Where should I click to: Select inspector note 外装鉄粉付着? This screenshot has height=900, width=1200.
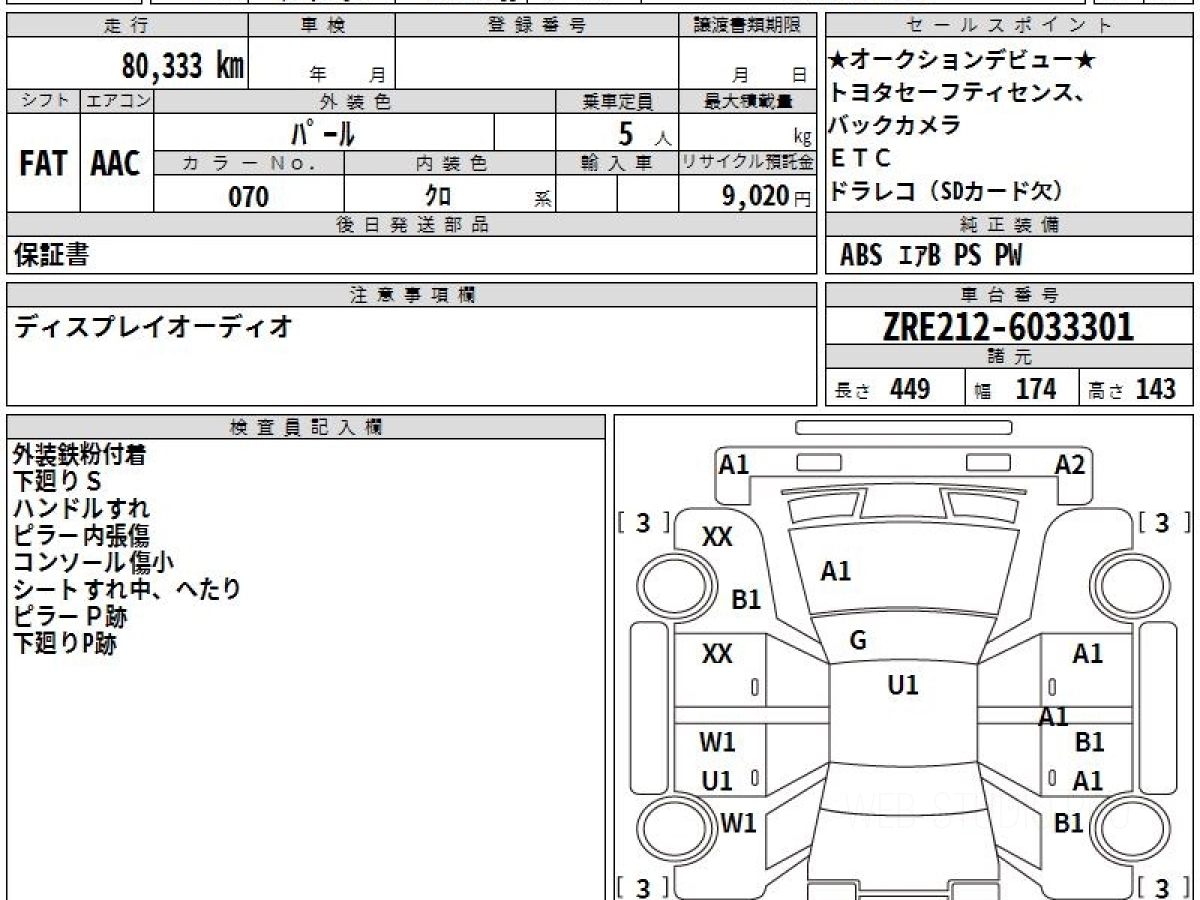[80, 455]
